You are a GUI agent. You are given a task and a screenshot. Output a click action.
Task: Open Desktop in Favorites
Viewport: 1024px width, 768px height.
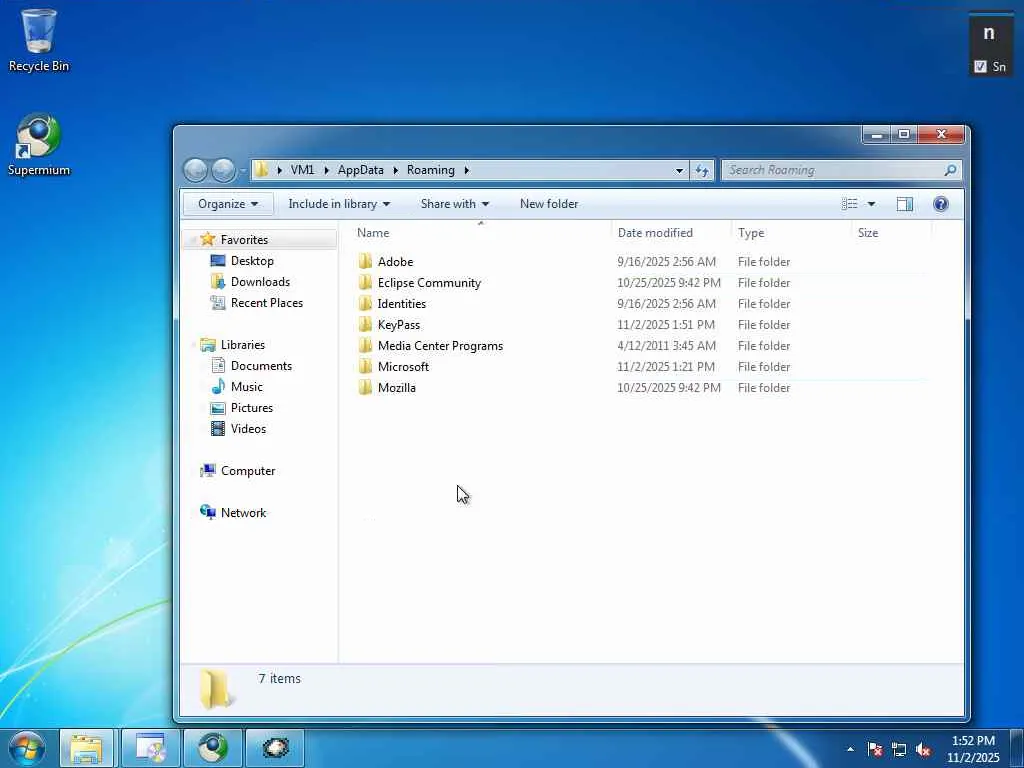(252, 261)
